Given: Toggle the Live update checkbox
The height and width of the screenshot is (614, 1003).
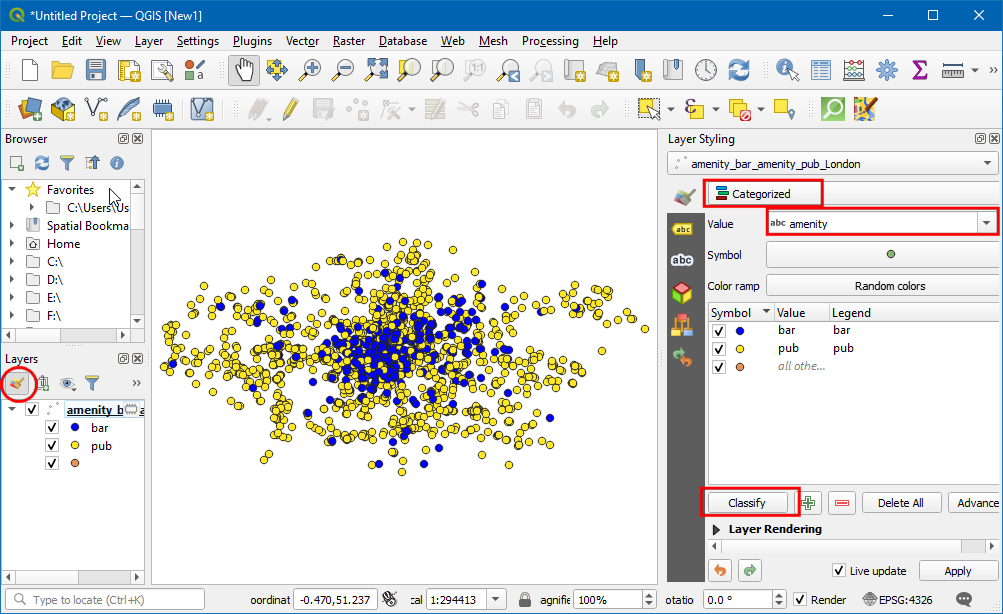Looking at the screenshot, I should coord(839,571).
